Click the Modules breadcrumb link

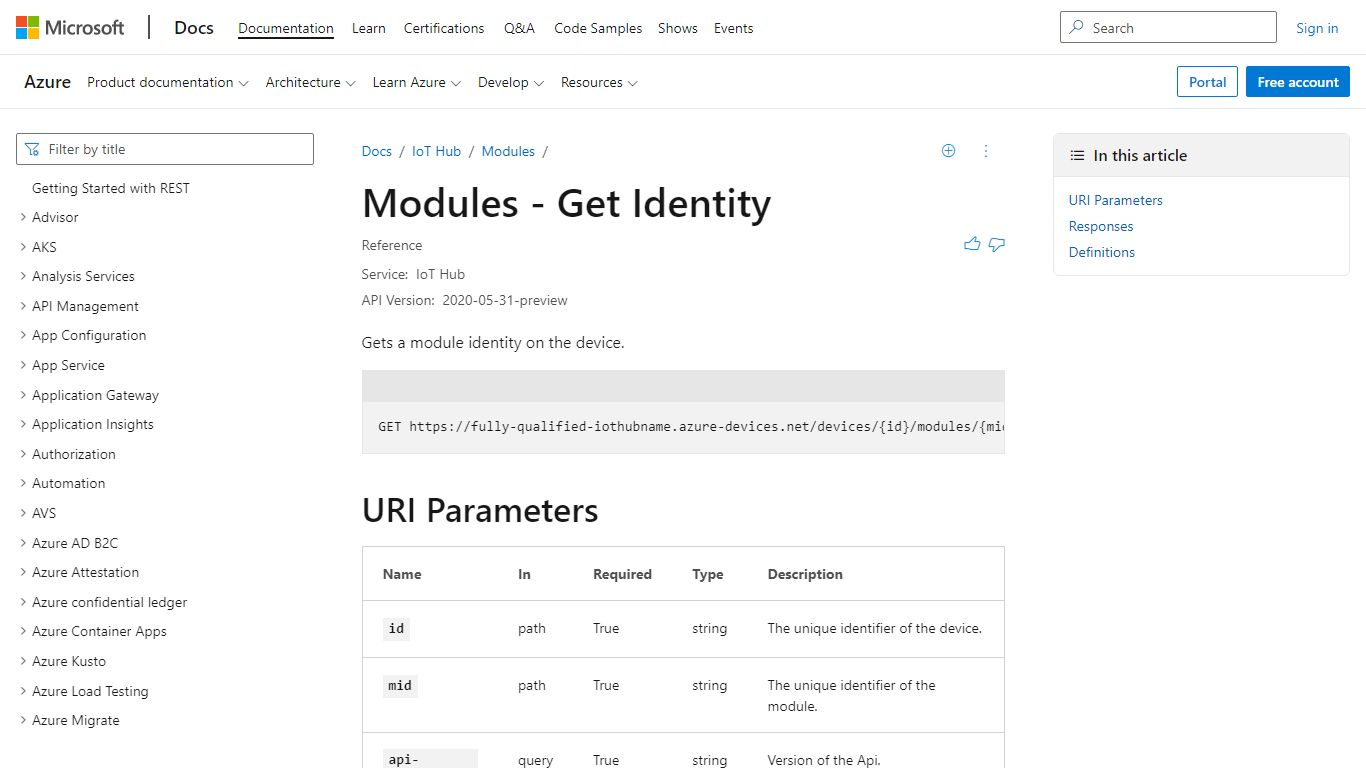point(508,151)
